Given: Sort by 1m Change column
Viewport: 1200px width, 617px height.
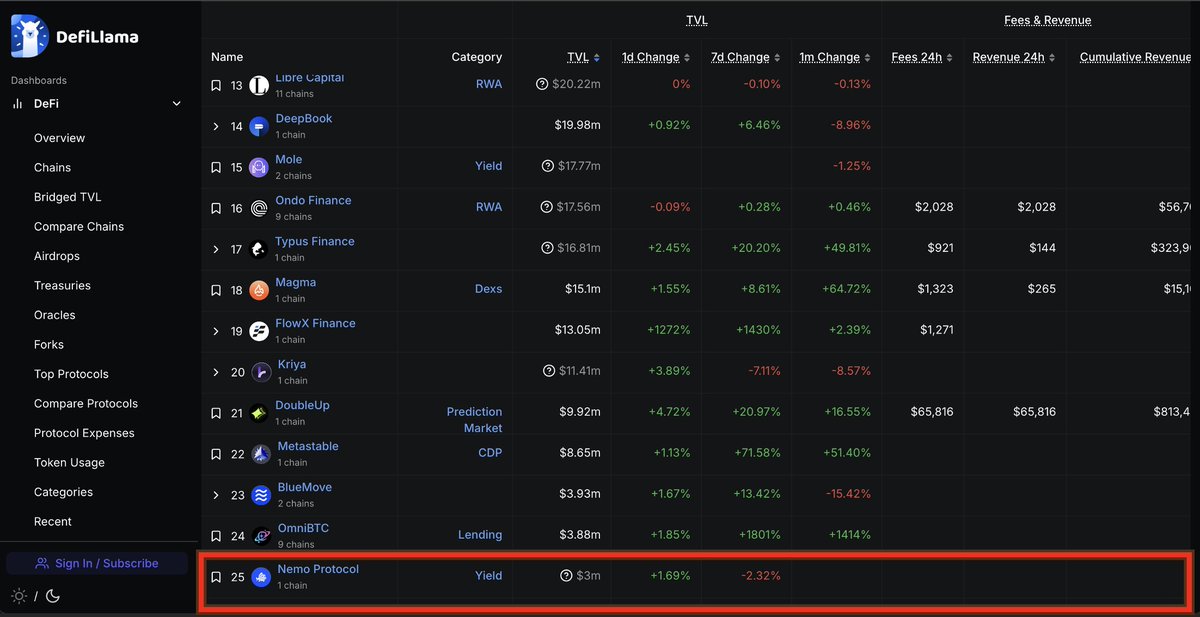Looking at the screenshot, I should [x=835, y=57].
